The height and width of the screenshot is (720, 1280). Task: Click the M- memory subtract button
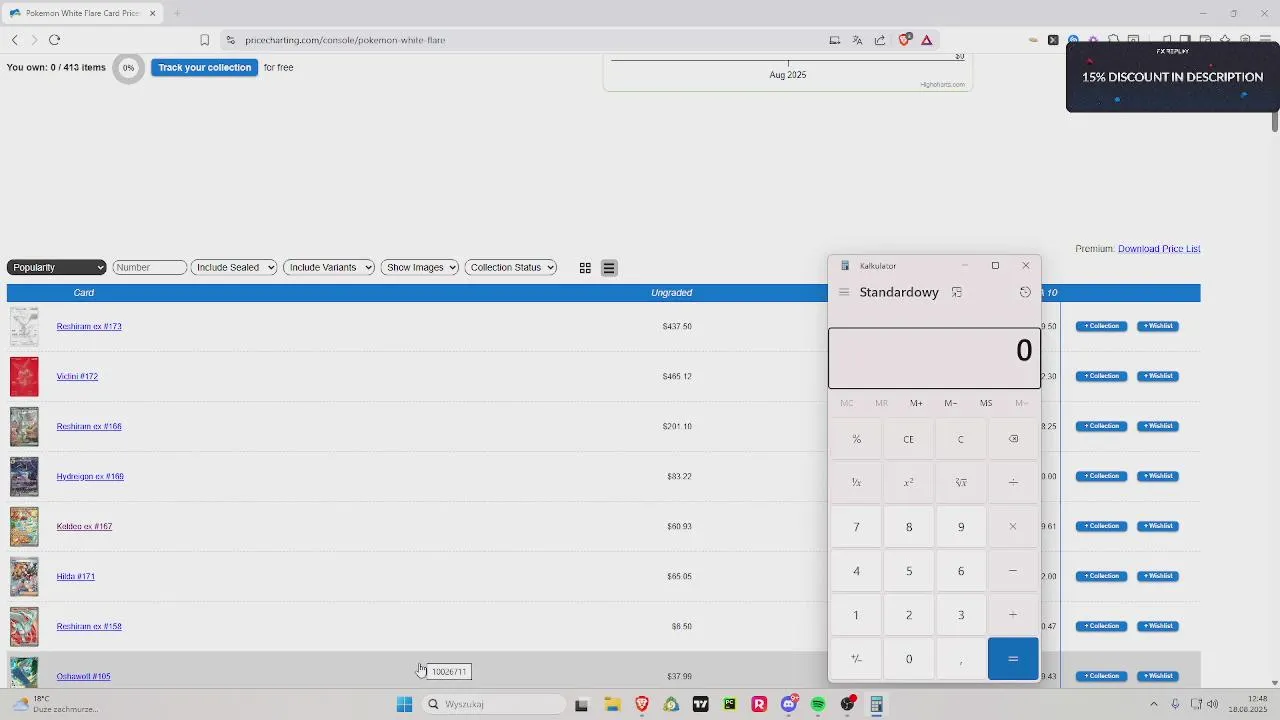click(x=951, y=403)
